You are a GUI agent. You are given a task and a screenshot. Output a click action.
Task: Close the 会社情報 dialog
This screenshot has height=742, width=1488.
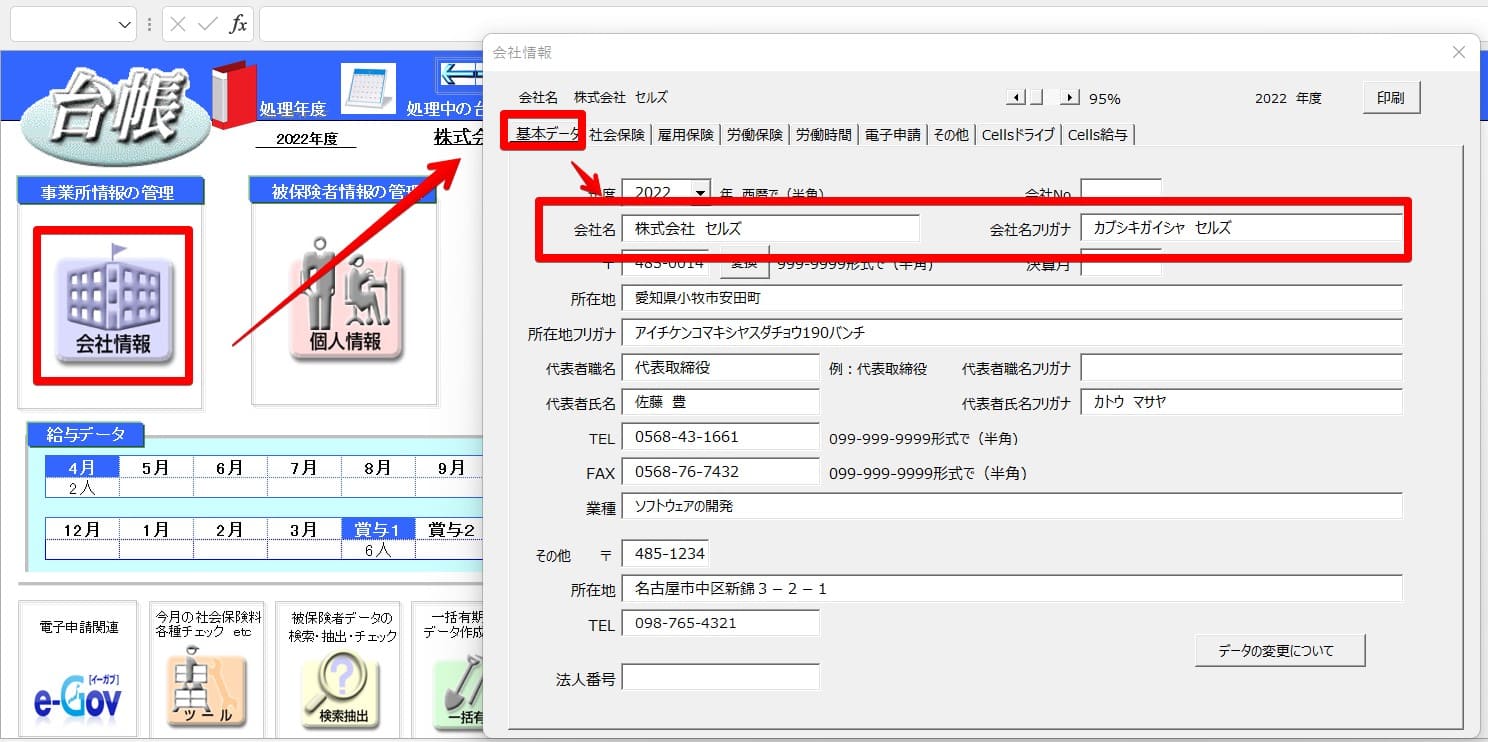[x=1459, y=52]
